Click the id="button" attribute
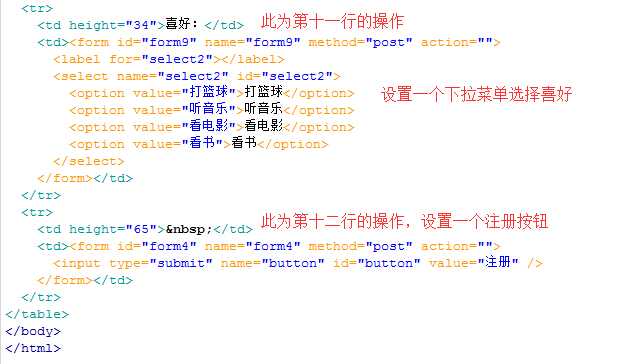635x364 pixels. [377, 263]
